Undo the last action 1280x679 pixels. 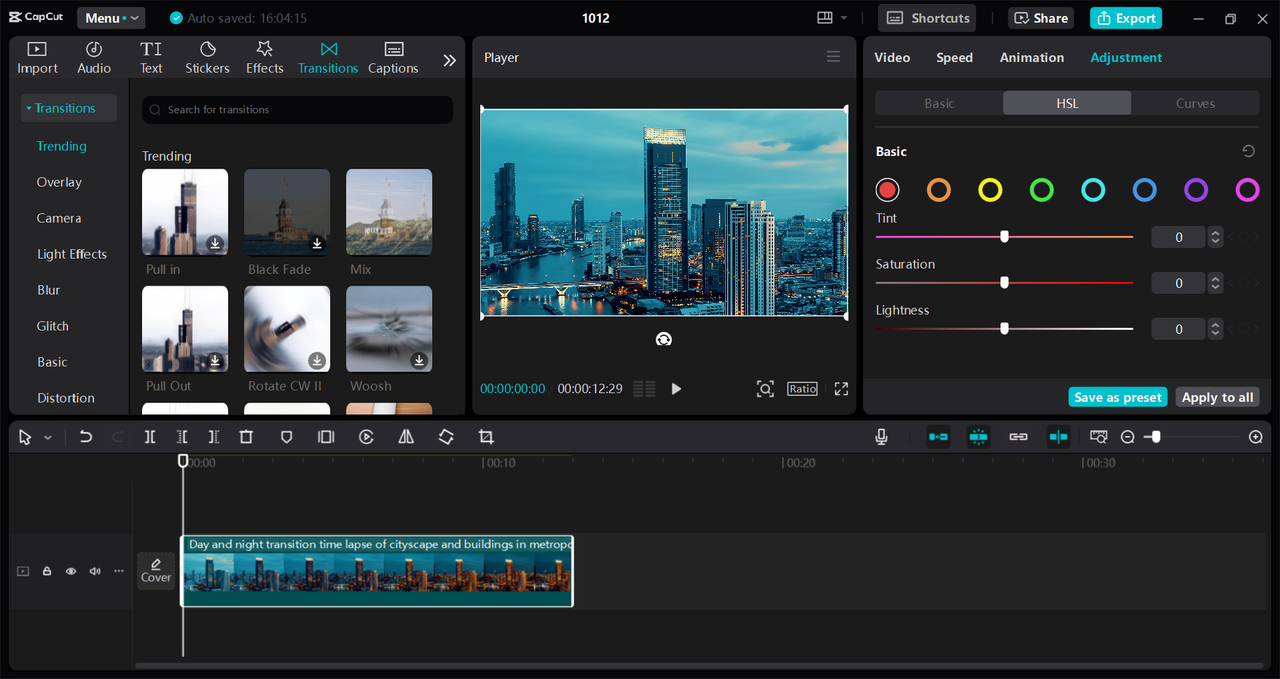click(86, 437)
